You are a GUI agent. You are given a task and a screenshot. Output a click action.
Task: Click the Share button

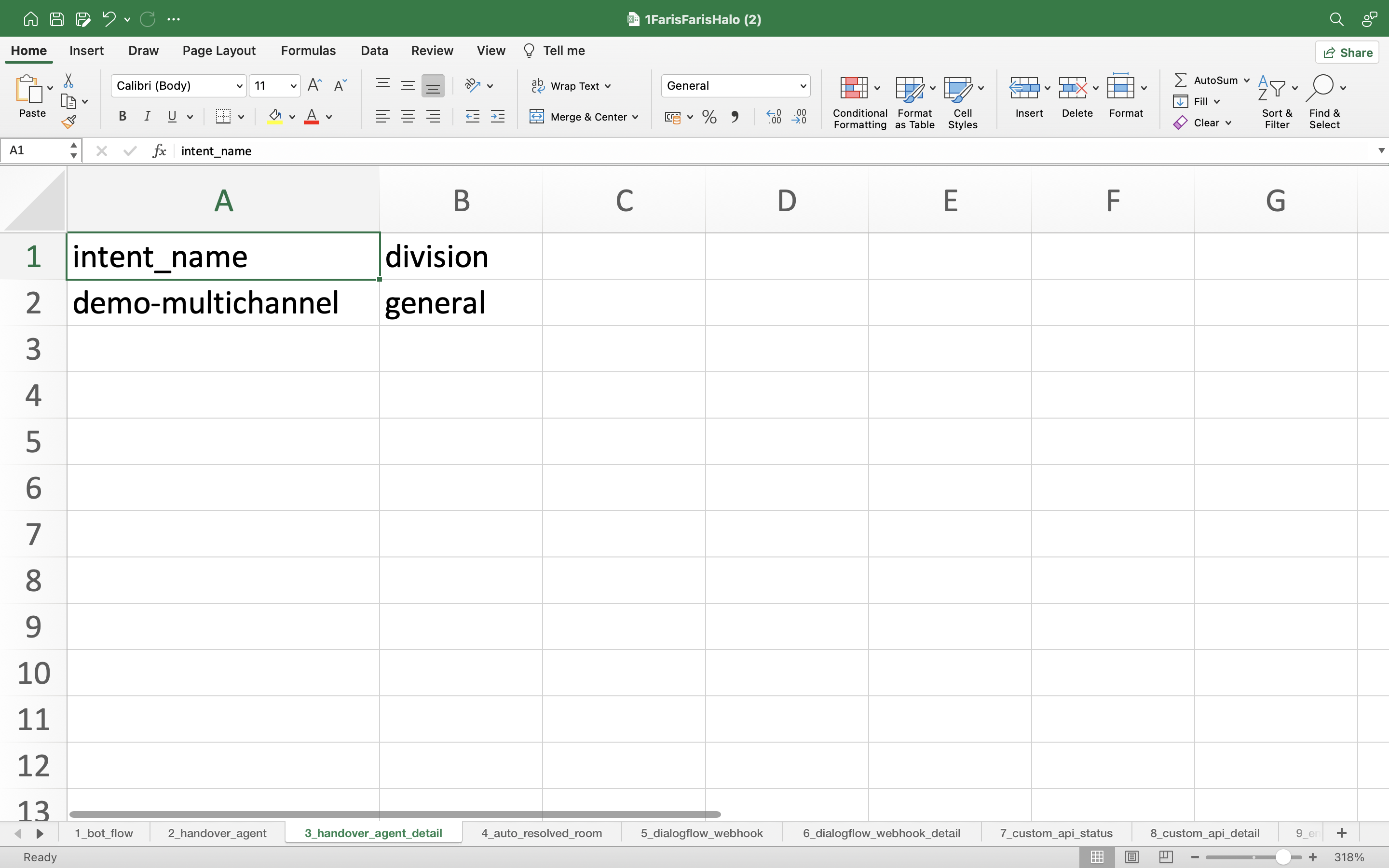[x=1347, y=52]
